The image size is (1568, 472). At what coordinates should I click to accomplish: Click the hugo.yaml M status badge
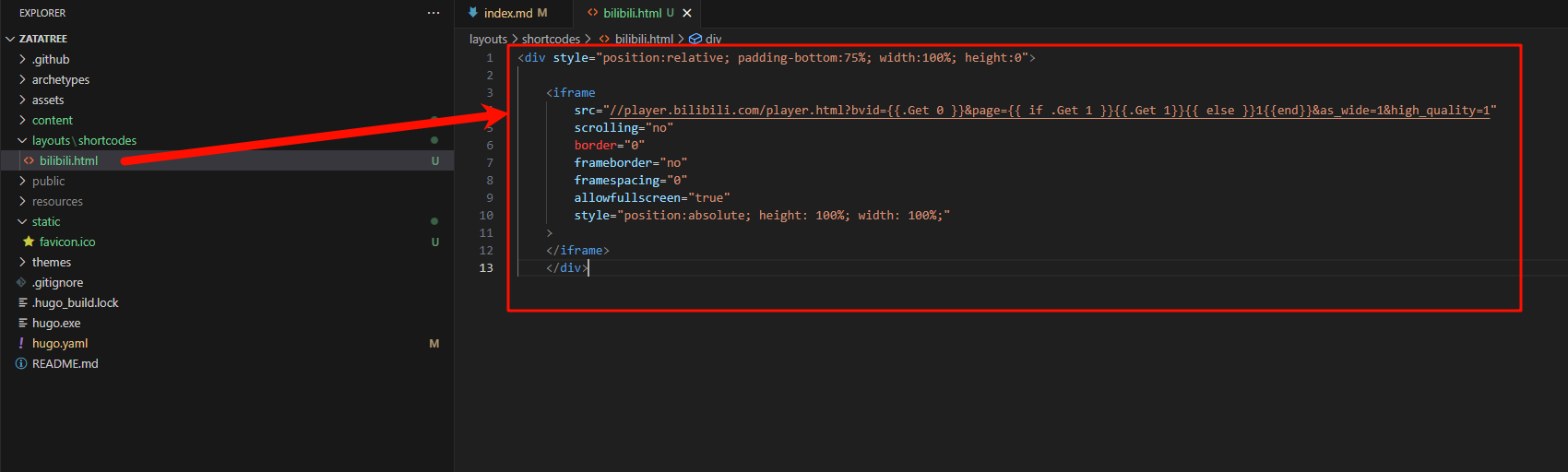(x=434, y=344)
